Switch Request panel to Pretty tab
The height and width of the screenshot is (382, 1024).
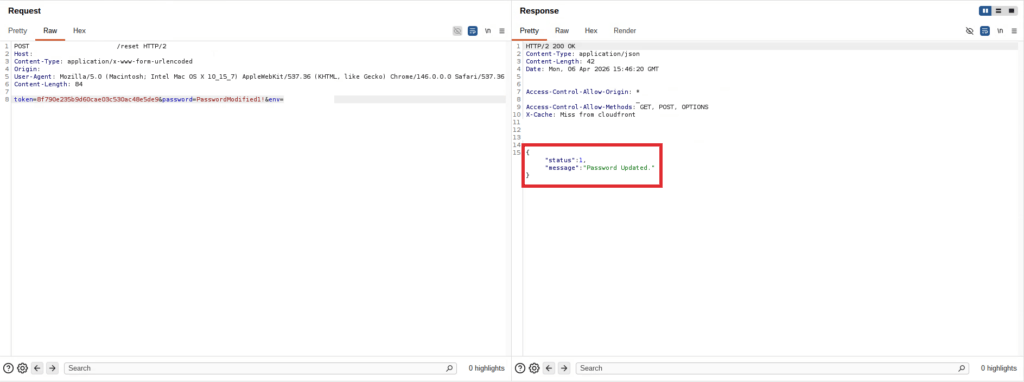pyautogui.click(x=18, y=31)
